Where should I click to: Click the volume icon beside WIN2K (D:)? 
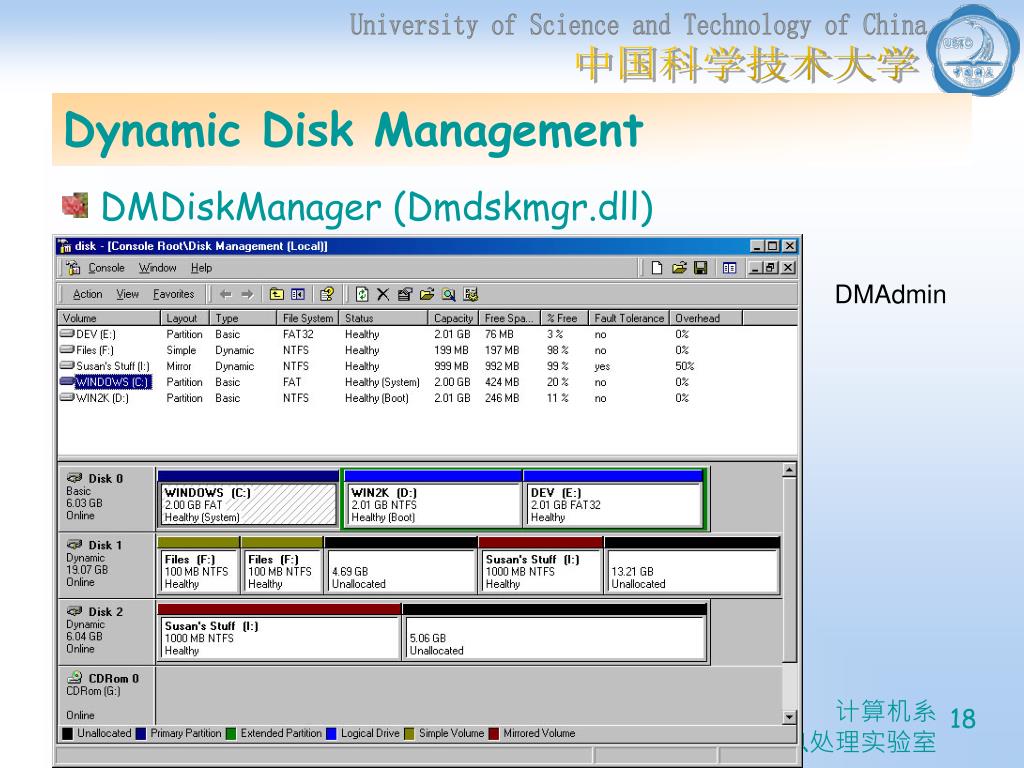(67, 398)
